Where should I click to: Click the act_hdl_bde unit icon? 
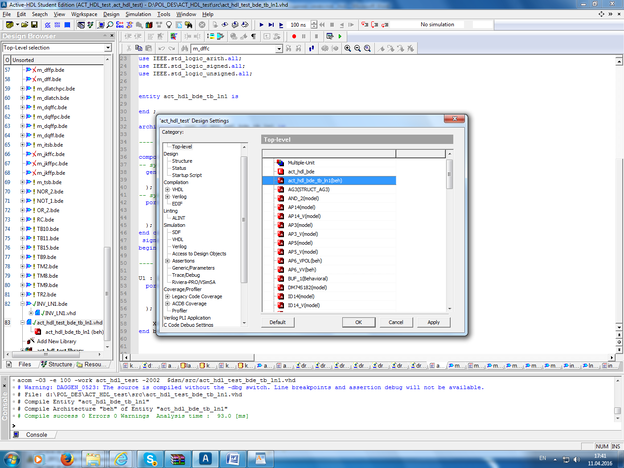tap(280, 171)
